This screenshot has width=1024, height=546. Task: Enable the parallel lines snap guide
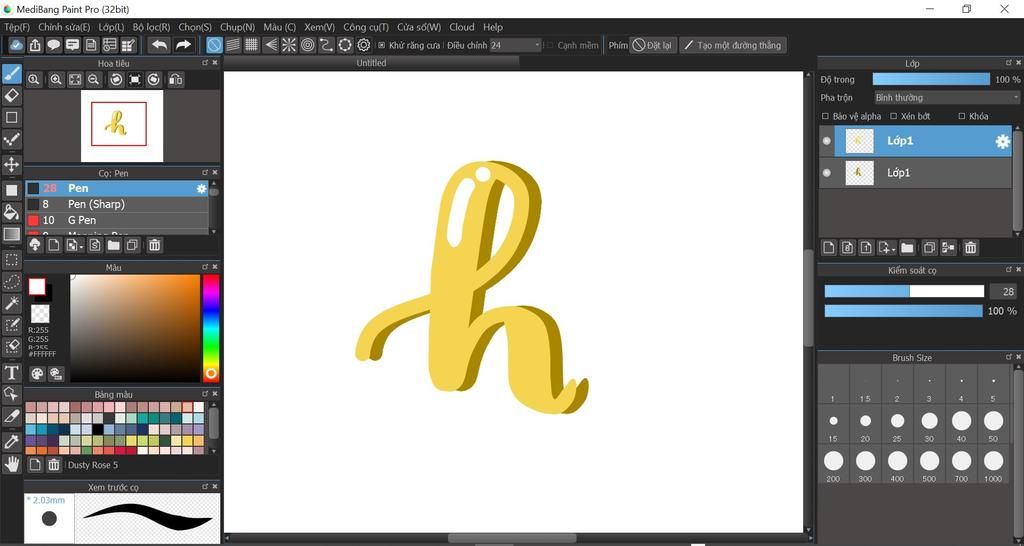tap(233, 45)
